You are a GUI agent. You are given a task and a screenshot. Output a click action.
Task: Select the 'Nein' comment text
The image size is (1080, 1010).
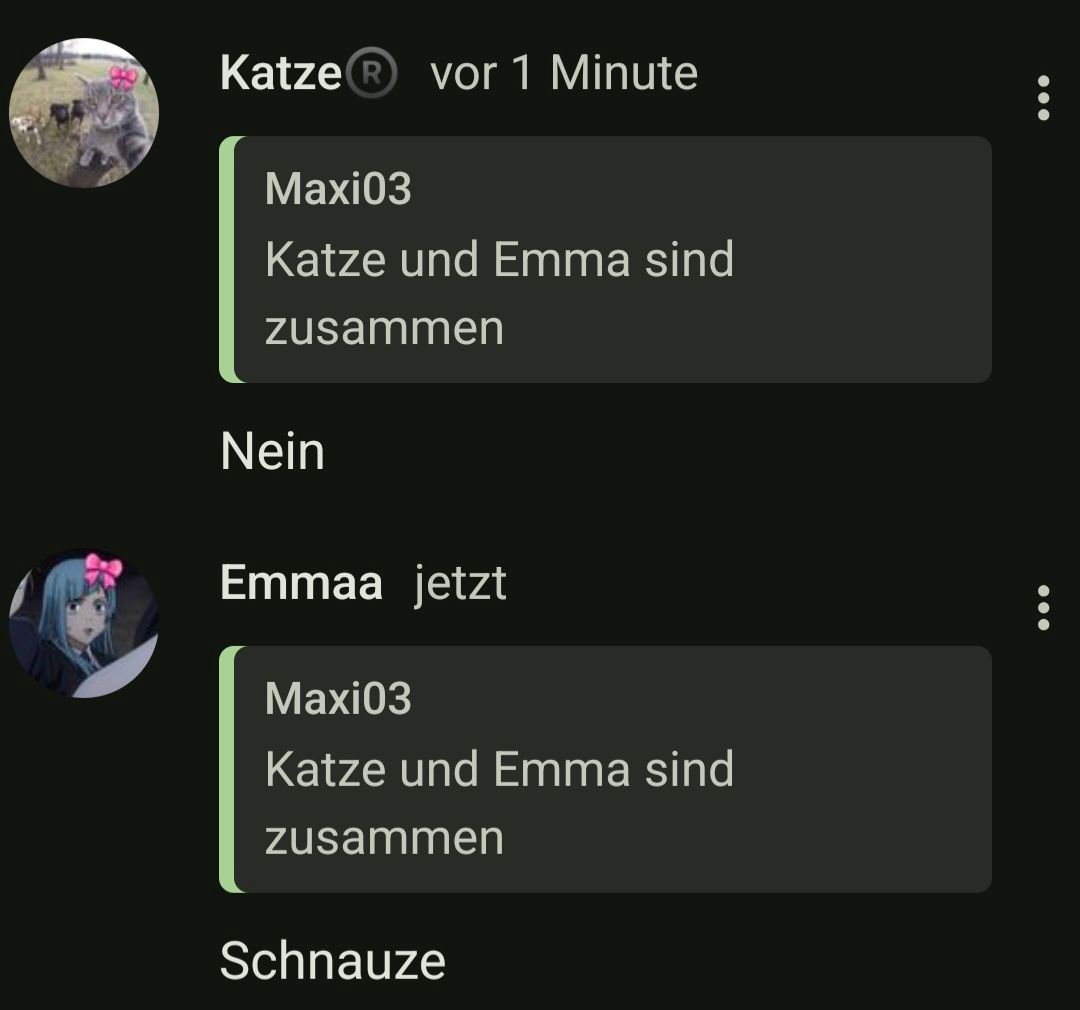[x=273, y=452]
